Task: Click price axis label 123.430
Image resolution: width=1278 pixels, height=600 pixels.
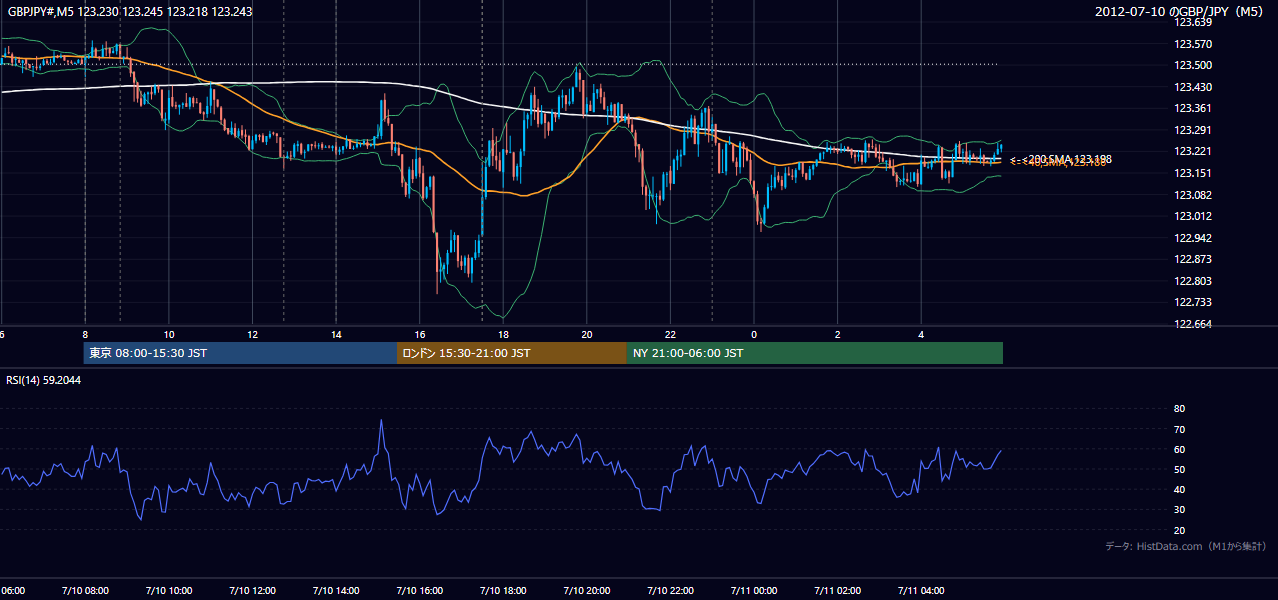Action: 1193,87
